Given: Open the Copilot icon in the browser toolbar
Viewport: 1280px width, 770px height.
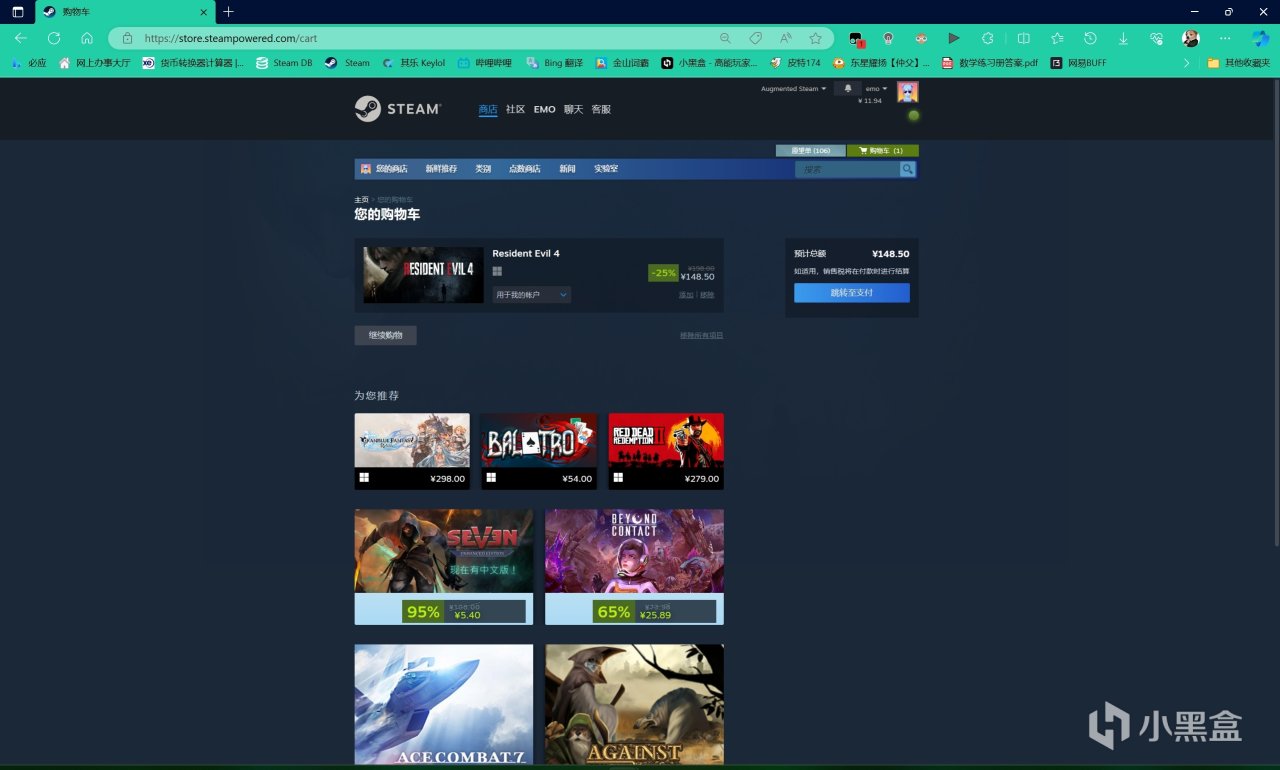Looking at the screenshot, I should [x=1260, y=38].
